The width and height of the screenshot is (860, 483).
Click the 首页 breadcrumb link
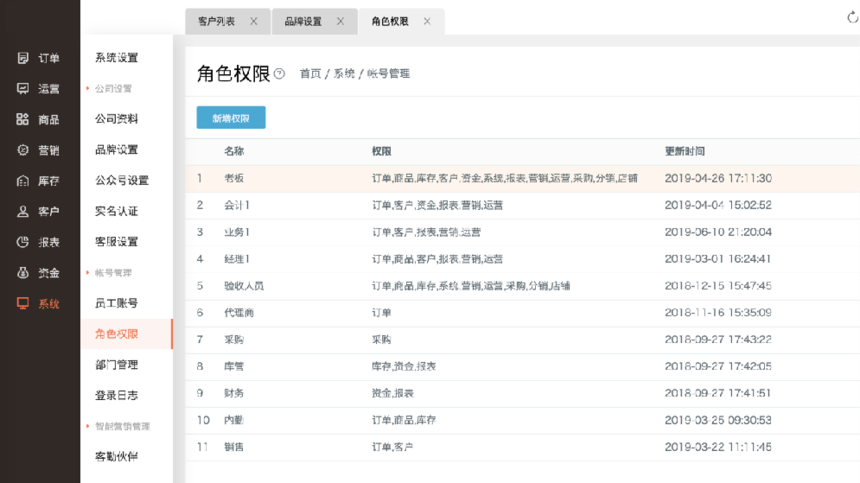pos(310,74)
